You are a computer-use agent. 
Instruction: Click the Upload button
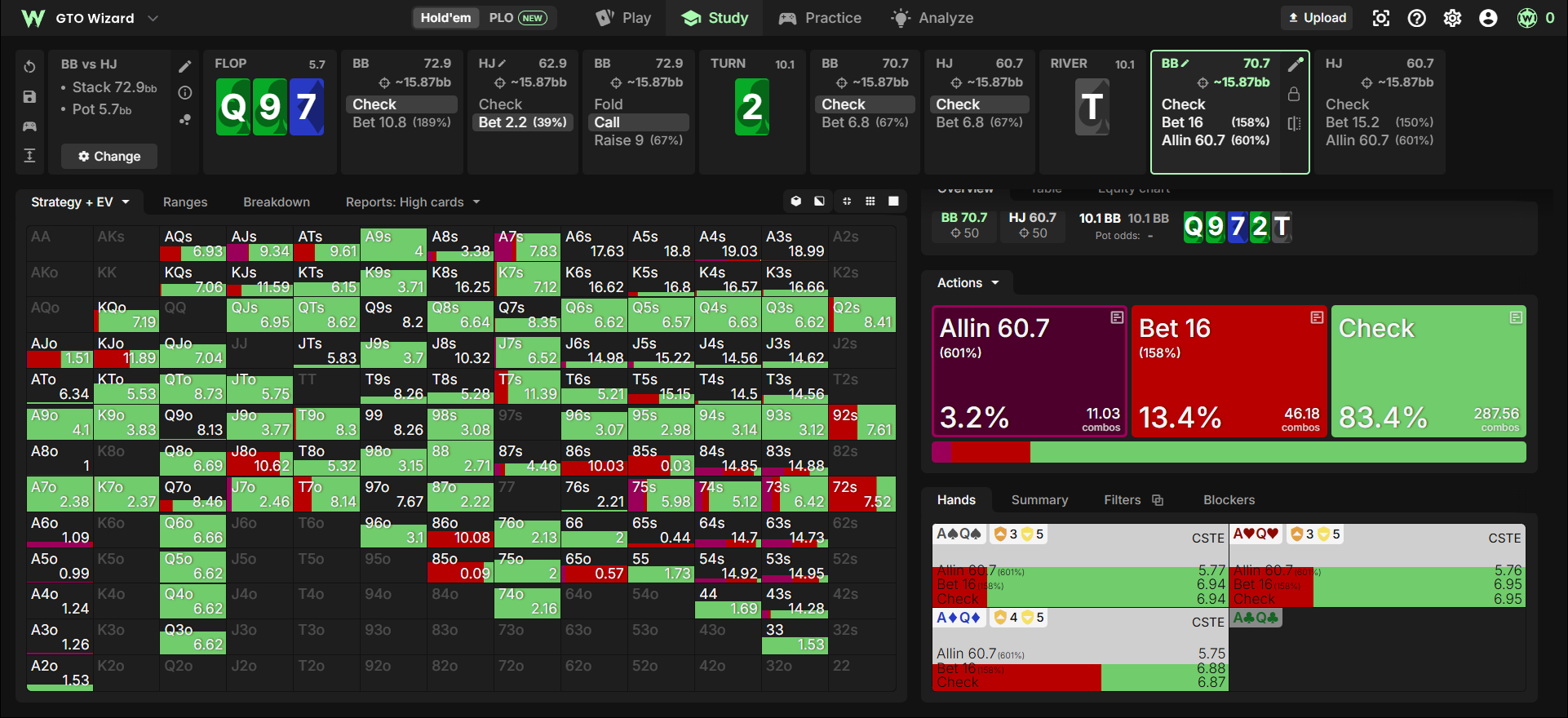1317,18
